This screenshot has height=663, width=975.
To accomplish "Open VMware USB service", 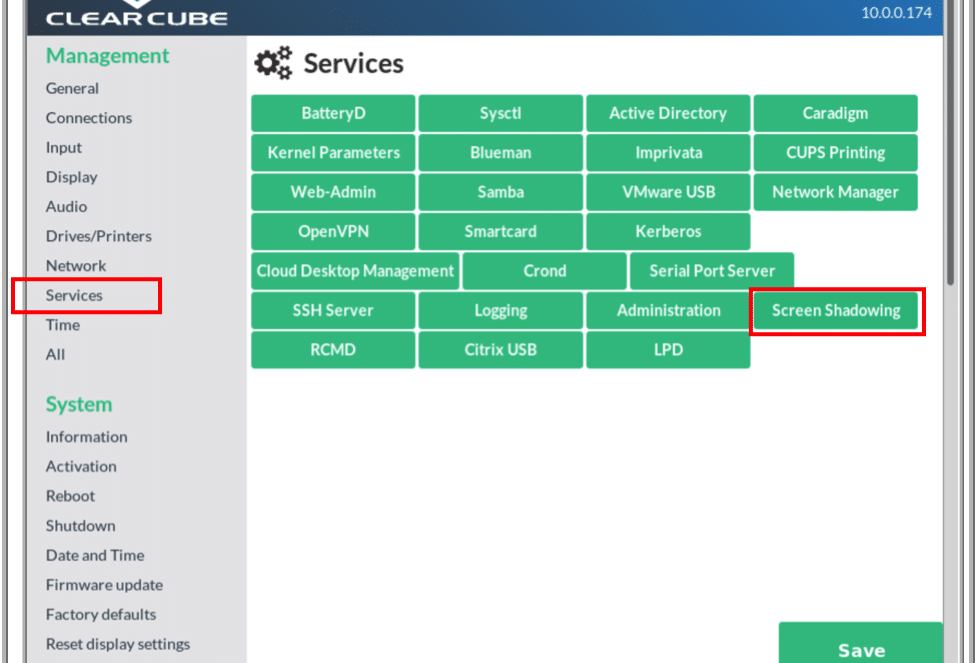I will pos(668,192).
